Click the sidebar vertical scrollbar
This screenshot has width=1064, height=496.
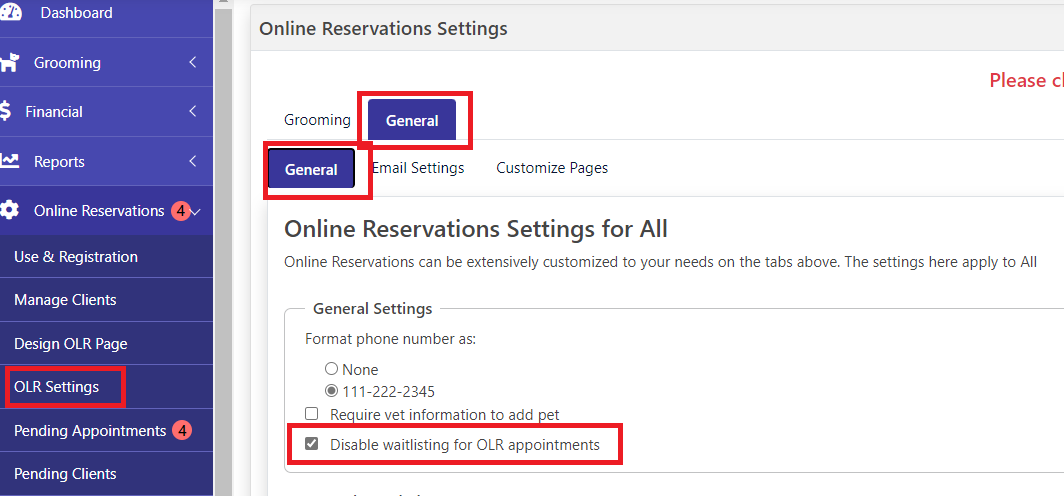point(223,250)
